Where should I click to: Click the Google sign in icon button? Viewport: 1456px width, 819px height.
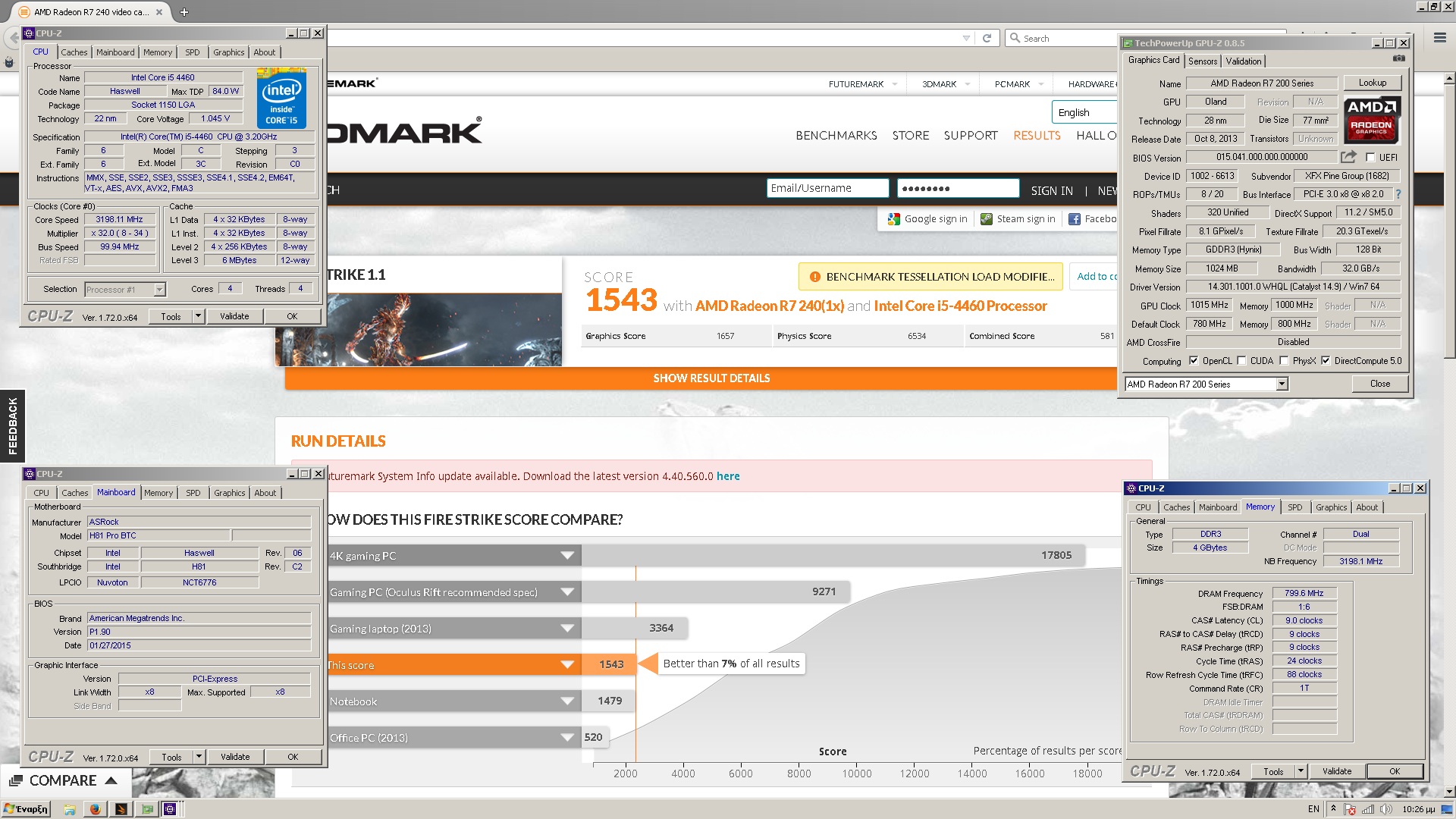coord(927,219)
